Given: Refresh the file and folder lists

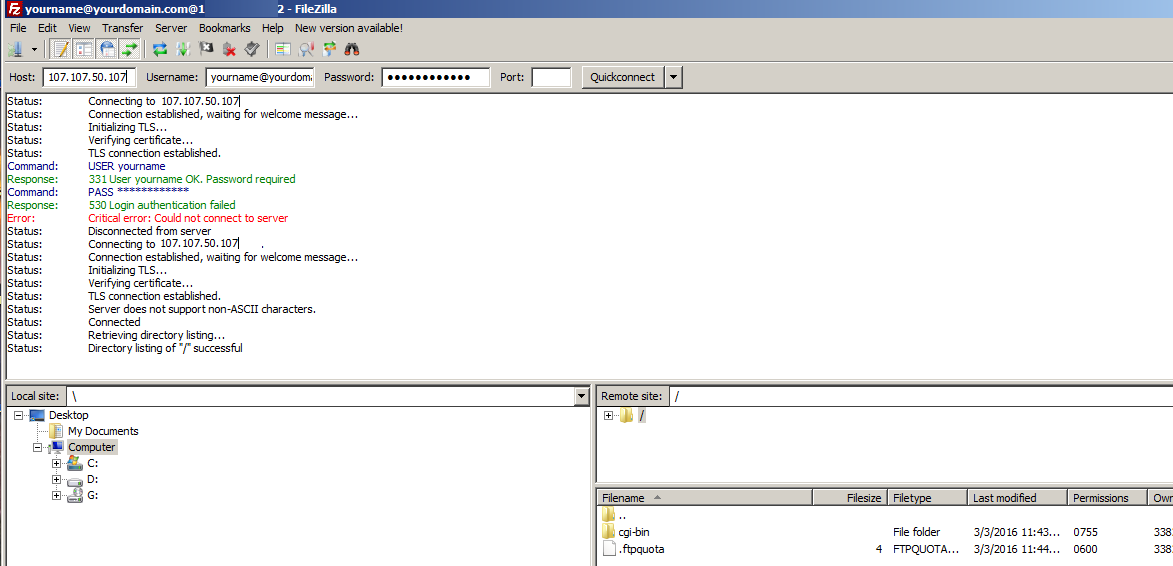Looking at the screenshot, I should coord(160,48).
